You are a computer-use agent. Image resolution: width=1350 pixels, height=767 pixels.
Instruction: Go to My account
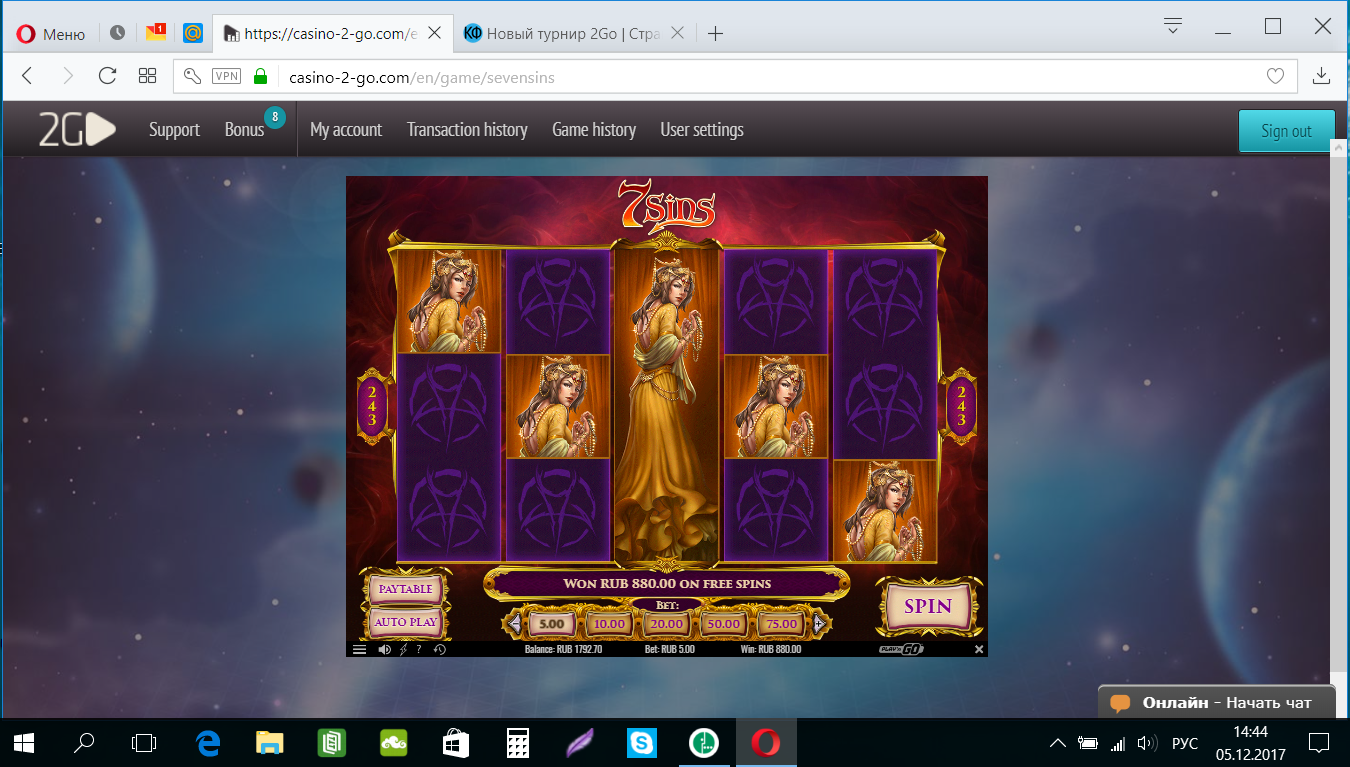point(346,130)
